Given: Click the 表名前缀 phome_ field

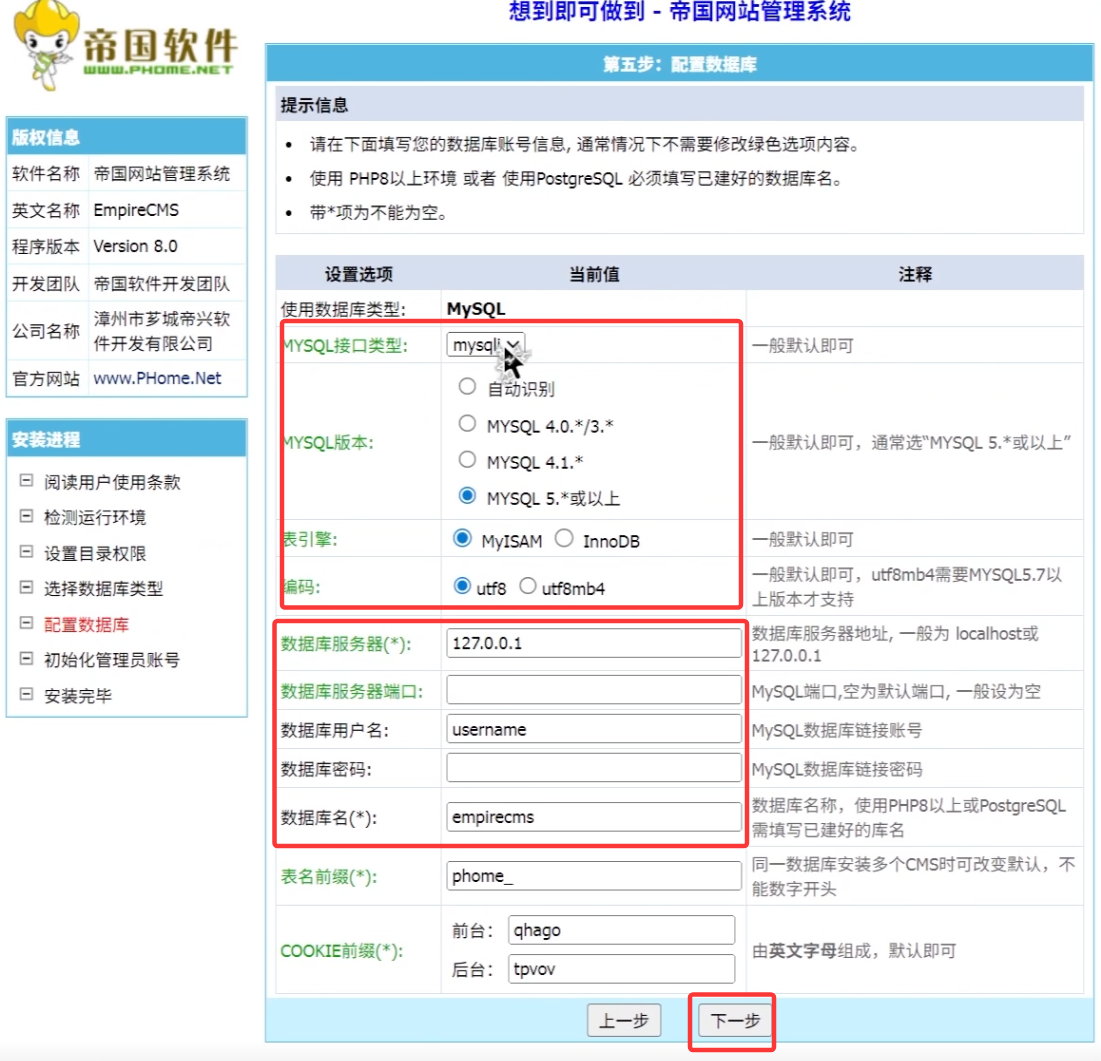Looking at the screenshot, I should [594, 876].
